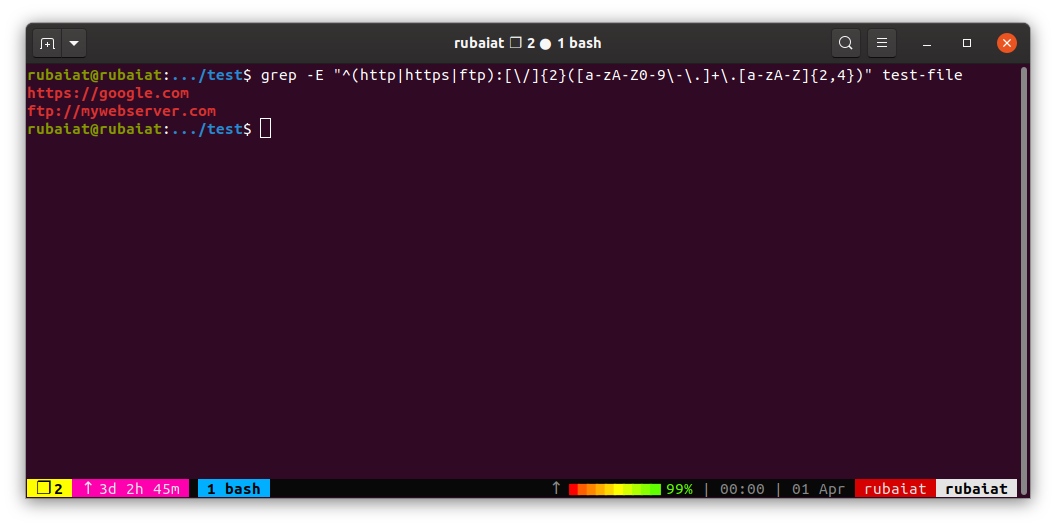
Task: Click the new tab icon in title bar
Action: click(47, 44)
